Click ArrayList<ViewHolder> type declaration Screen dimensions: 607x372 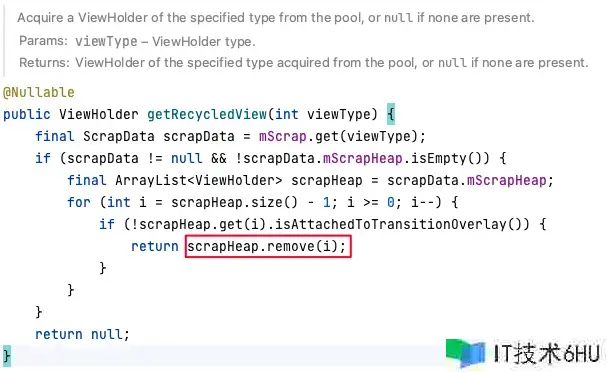(199, 180)
